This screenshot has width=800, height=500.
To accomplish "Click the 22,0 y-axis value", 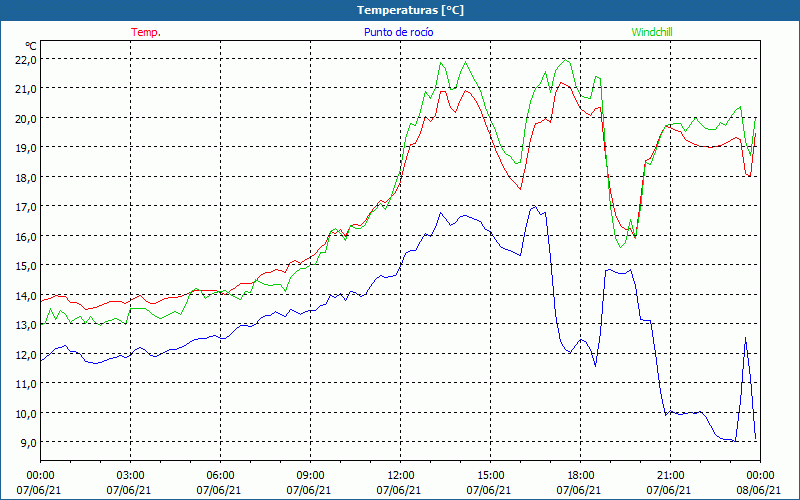I will (27, 59).
